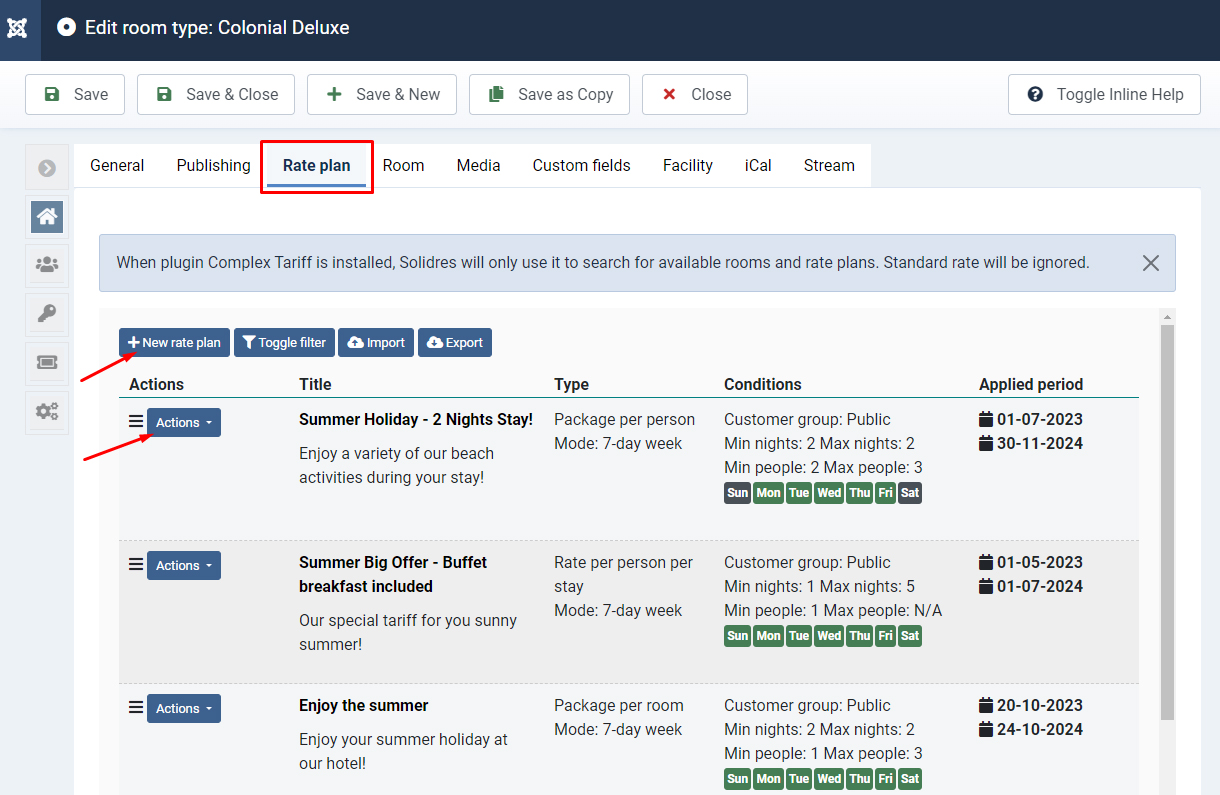Open the customers group sidebar icon
The height and width of the screenshot is (795, 1220).
point(47,265)
